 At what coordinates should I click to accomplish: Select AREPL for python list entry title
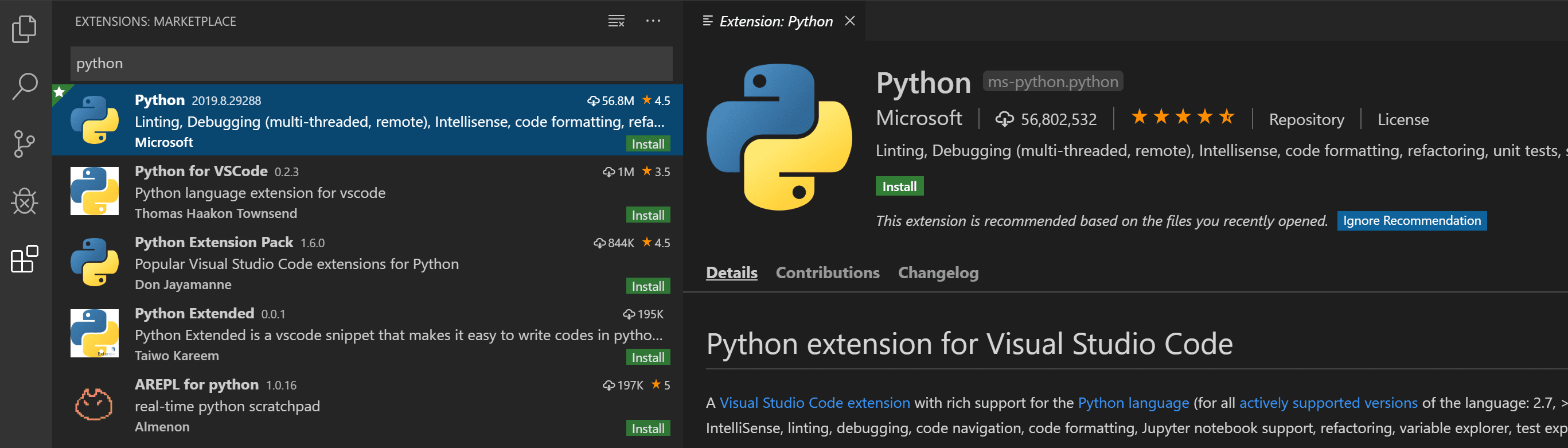[196, 385]
